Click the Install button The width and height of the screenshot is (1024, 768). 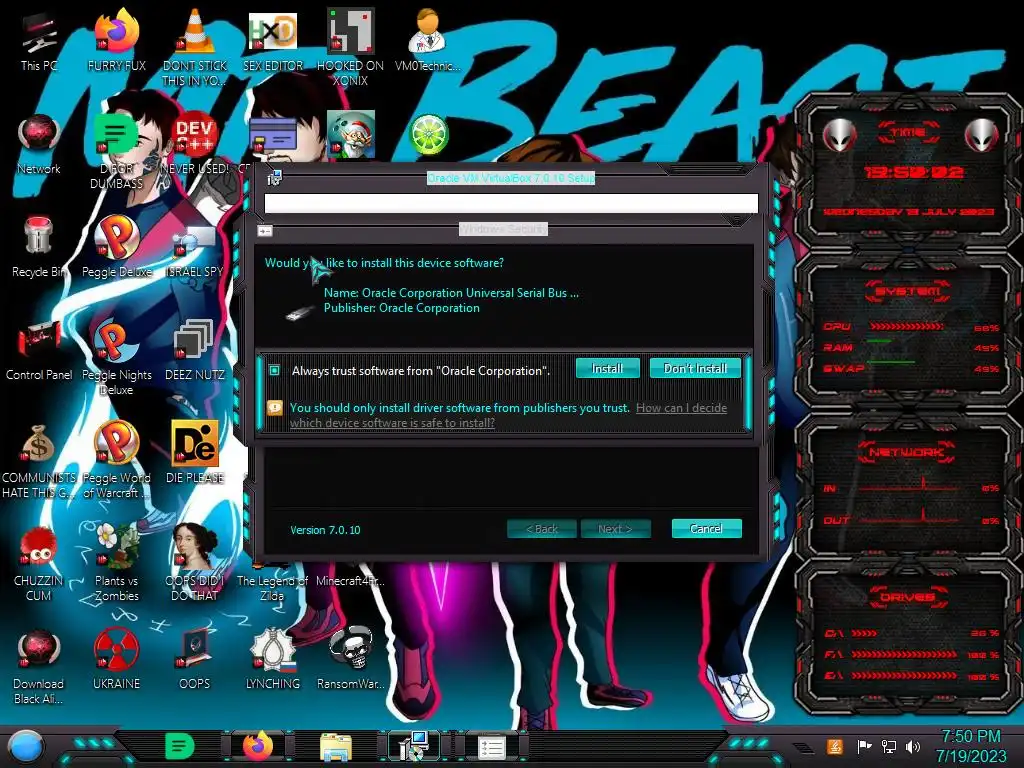click(607, 368)
